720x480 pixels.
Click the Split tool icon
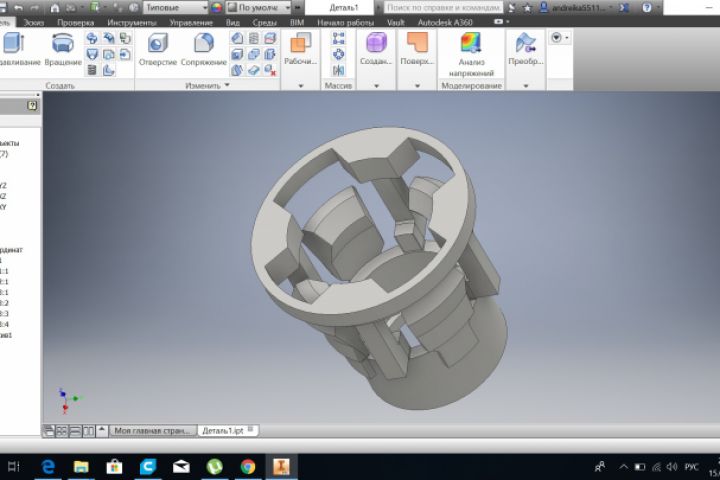coord(270,38)
